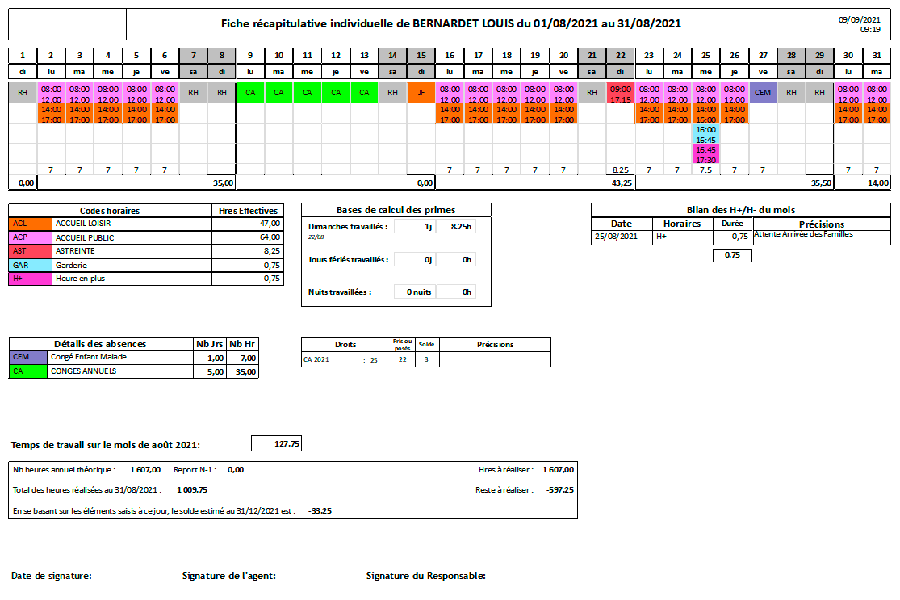Click the 8,25h Sunday hours value
This screenshot has height=600, width=900.
(x=460, y=226)
